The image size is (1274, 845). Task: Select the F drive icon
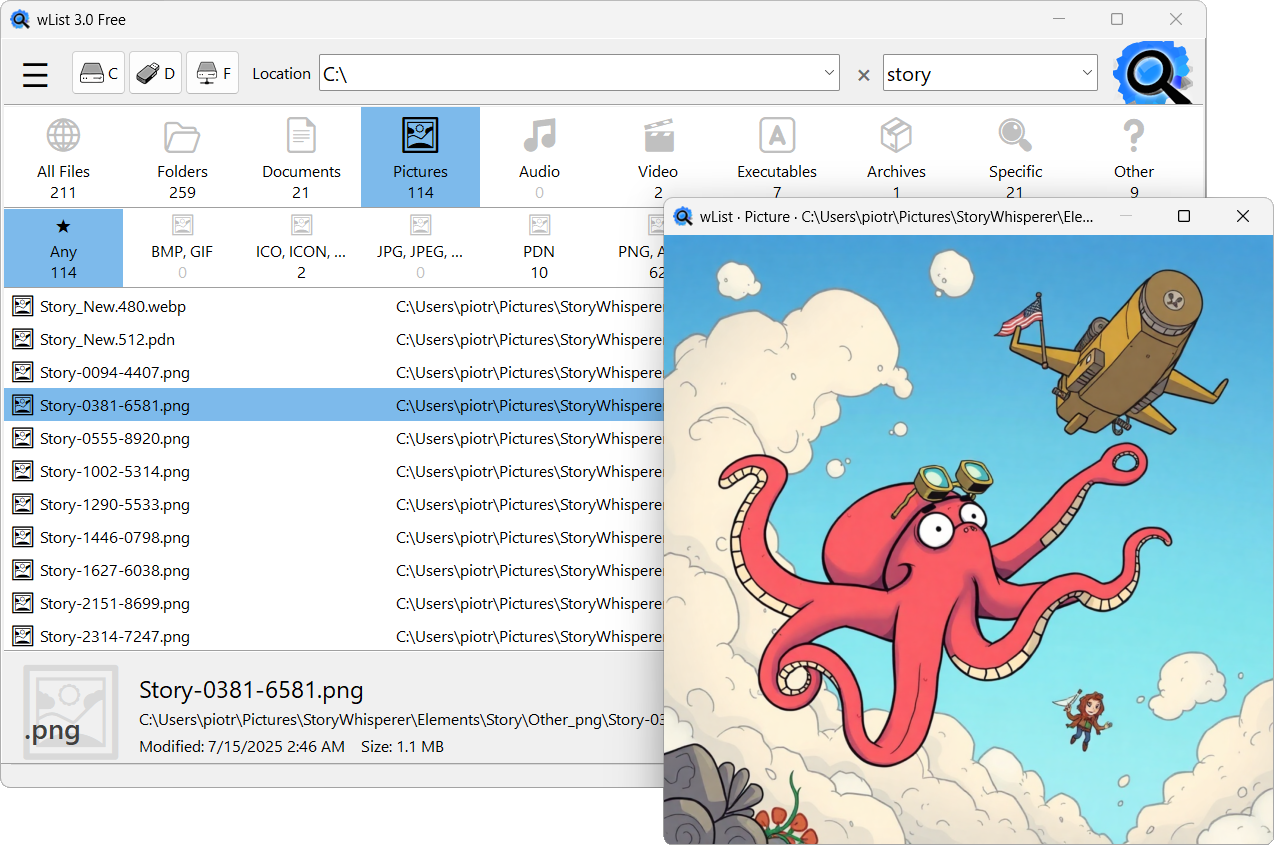(212, 73)
